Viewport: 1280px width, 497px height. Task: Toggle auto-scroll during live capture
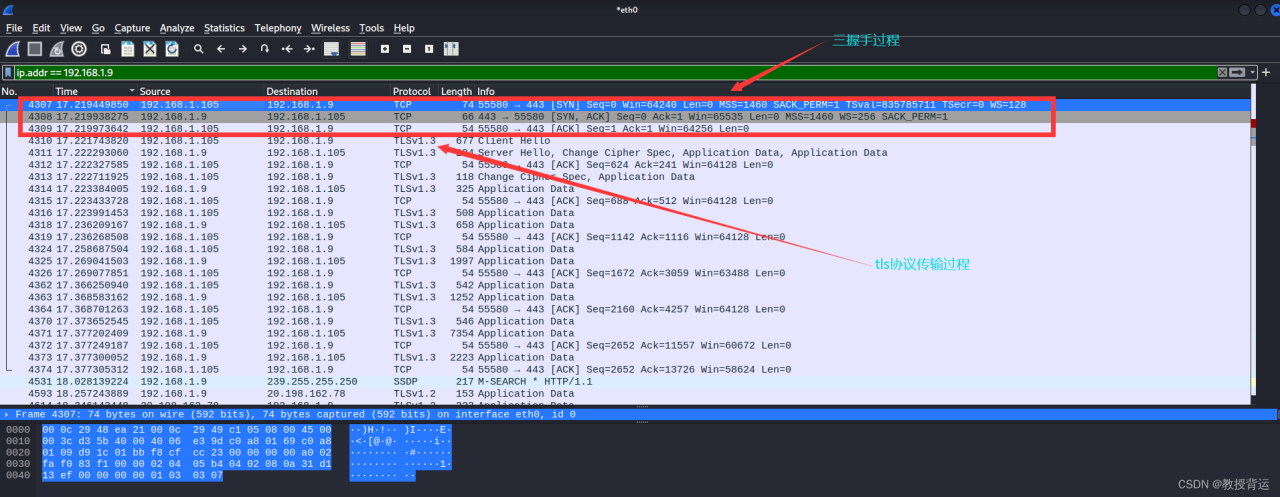(x=332, y=48)
